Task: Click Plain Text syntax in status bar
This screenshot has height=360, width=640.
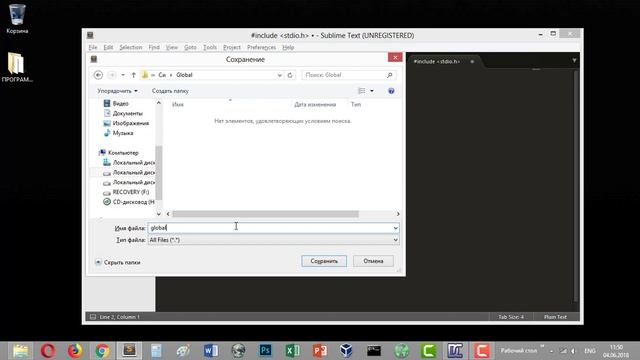Action: [x=555, y=317]
